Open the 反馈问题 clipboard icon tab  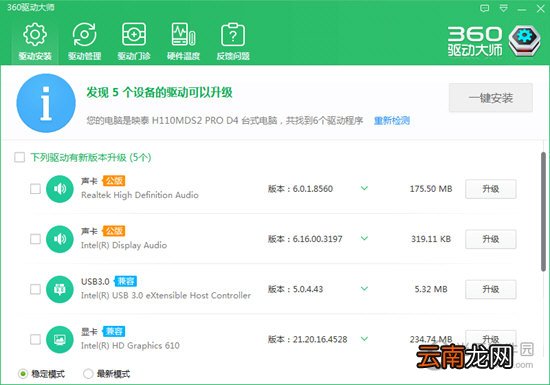(x=233, y=41)
